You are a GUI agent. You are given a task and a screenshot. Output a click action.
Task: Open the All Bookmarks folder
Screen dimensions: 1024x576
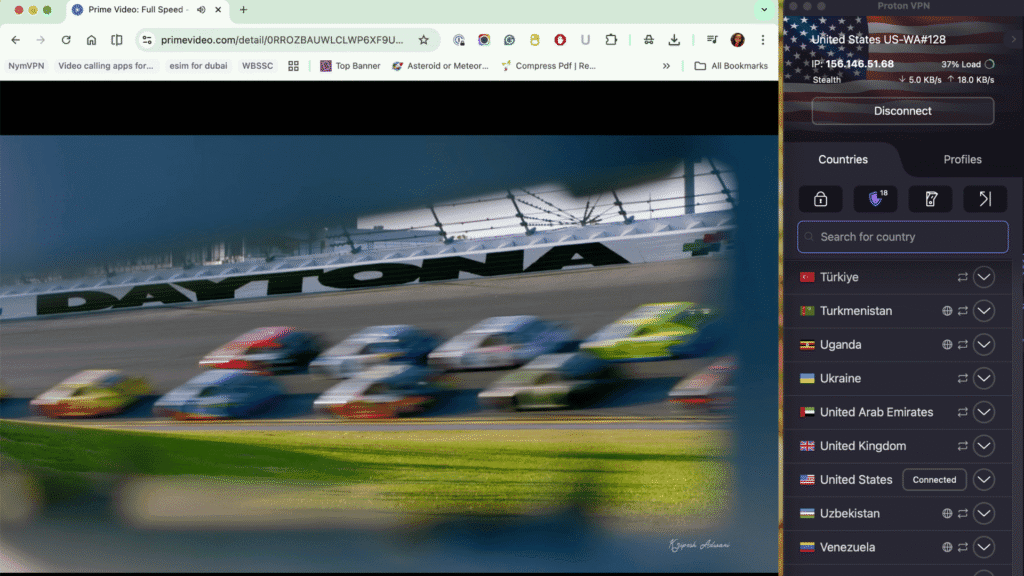click(x=731, y=66)
